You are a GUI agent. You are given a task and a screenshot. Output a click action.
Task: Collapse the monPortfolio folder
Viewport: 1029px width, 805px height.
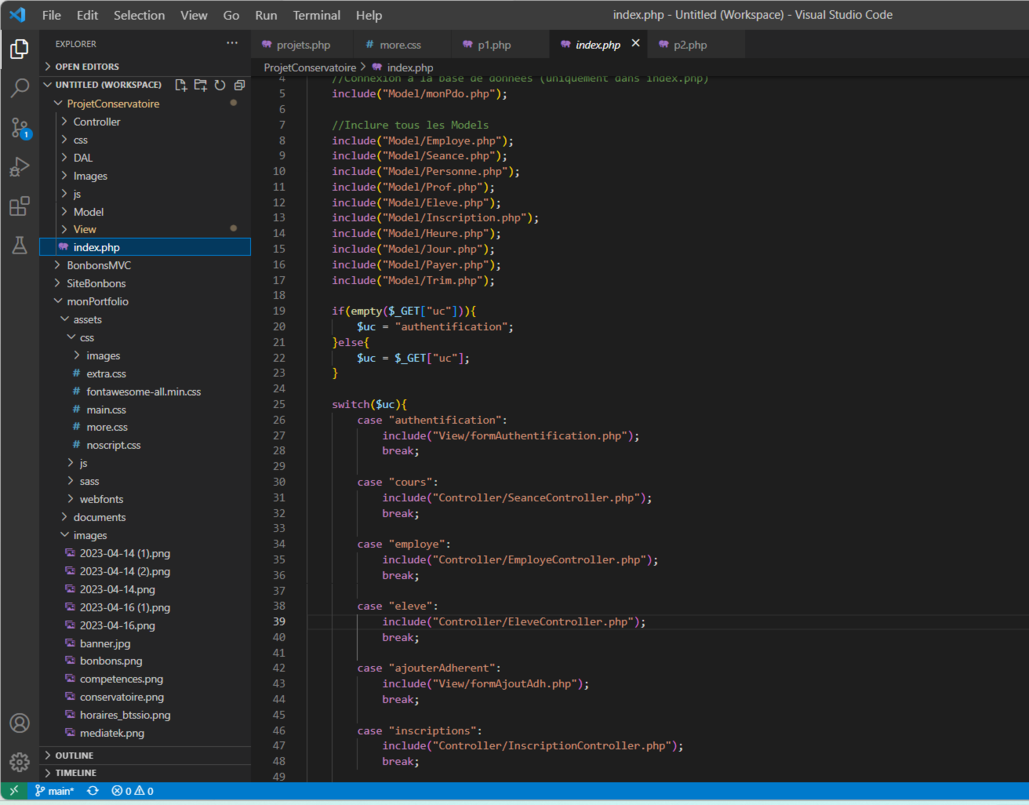pyautogui.click(x=97, y=301)
